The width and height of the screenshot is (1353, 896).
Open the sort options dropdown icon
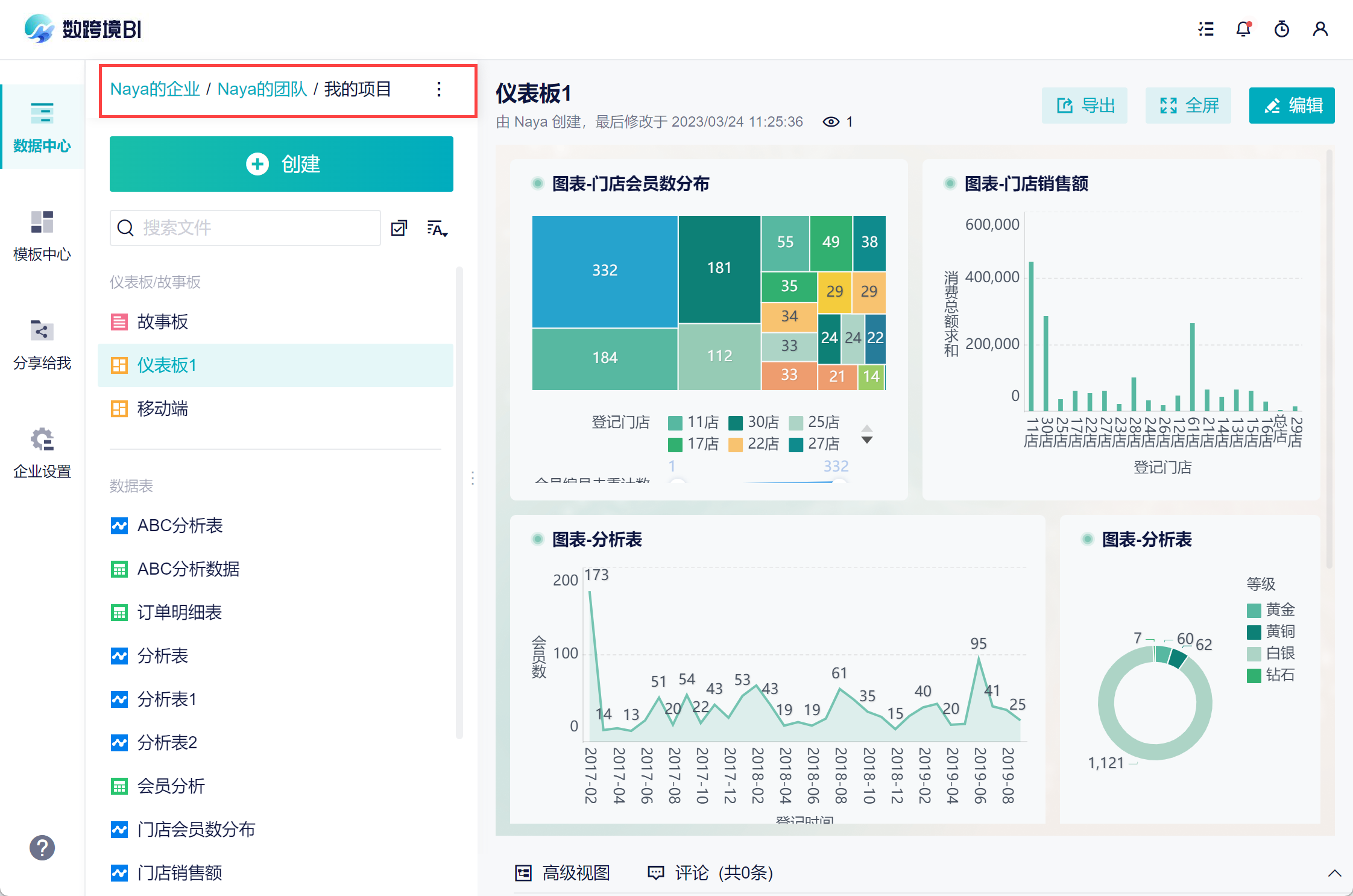(x=438, y=229)
